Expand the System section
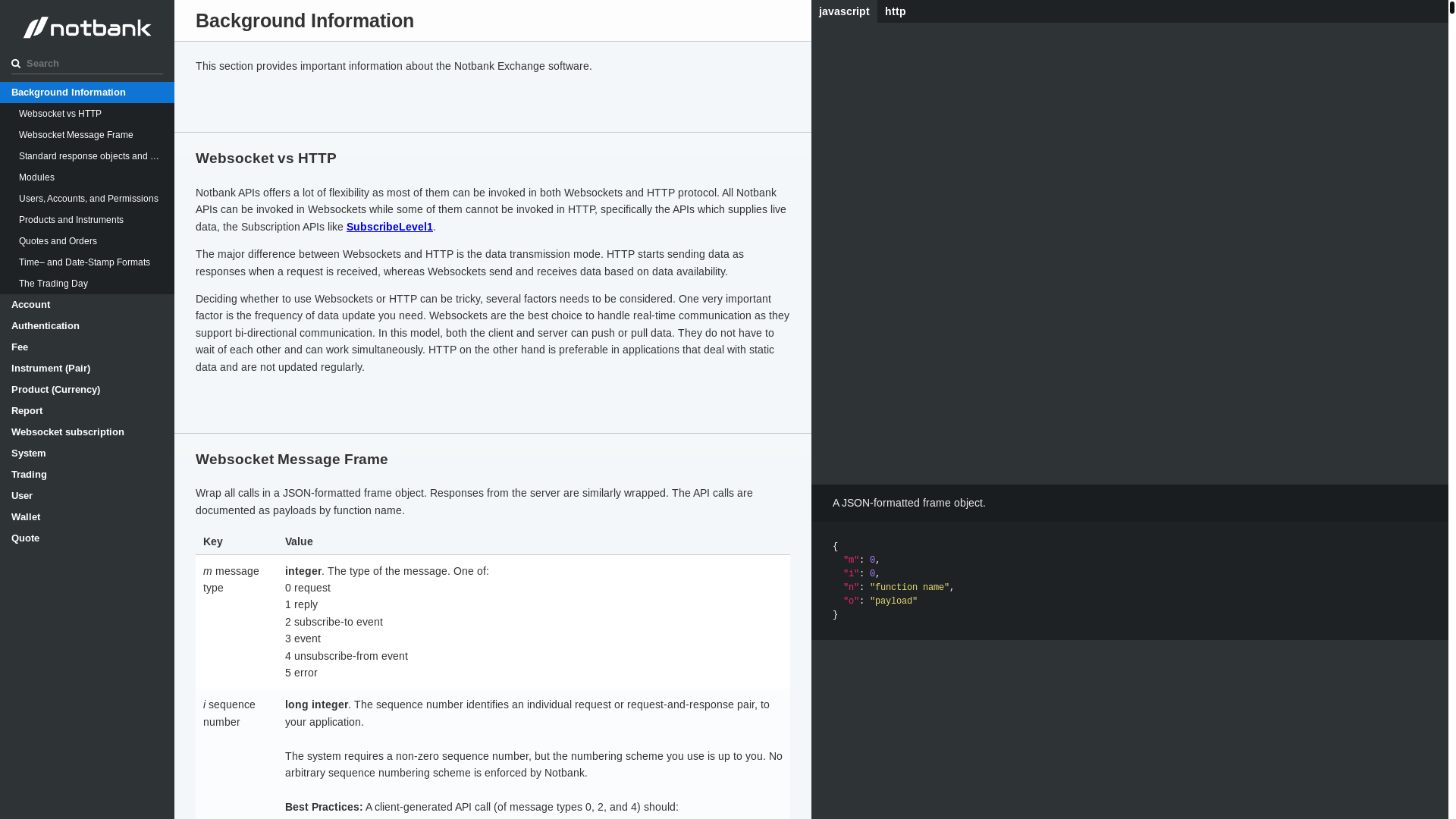This screenshot has width=1456, height=819. (87, 453)
